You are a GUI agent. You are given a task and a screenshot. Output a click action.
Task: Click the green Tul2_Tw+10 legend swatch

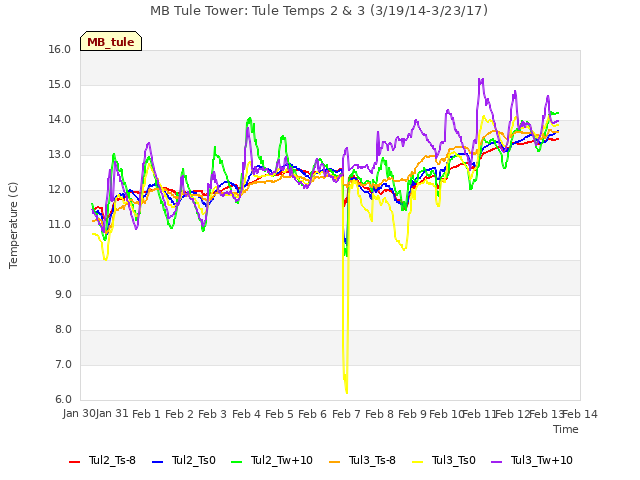tap(236, 462)
